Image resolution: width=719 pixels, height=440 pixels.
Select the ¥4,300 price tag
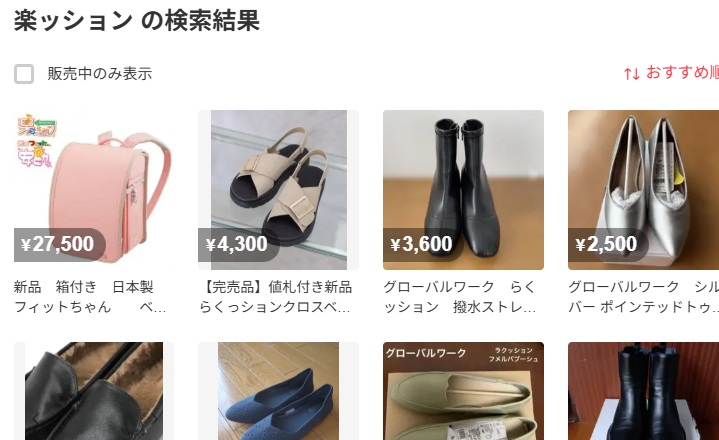pyautogui.click(x=238, y=245)
